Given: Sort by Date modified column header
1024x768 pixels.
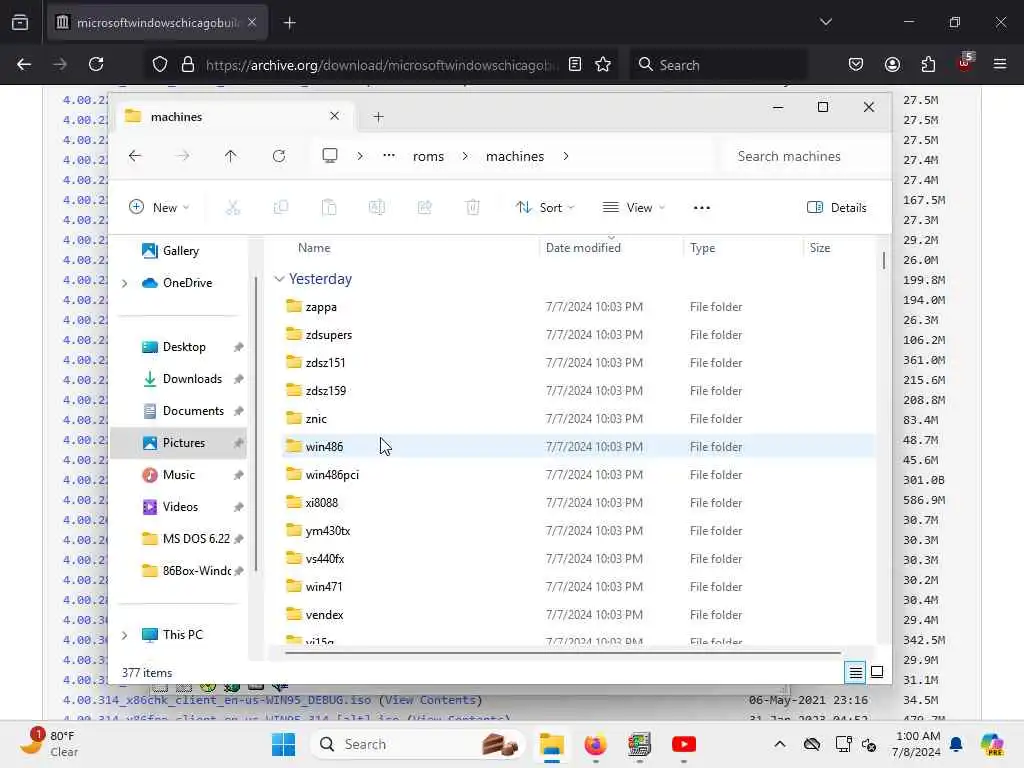Looking at the screenshot, I should tap(583, 248).
